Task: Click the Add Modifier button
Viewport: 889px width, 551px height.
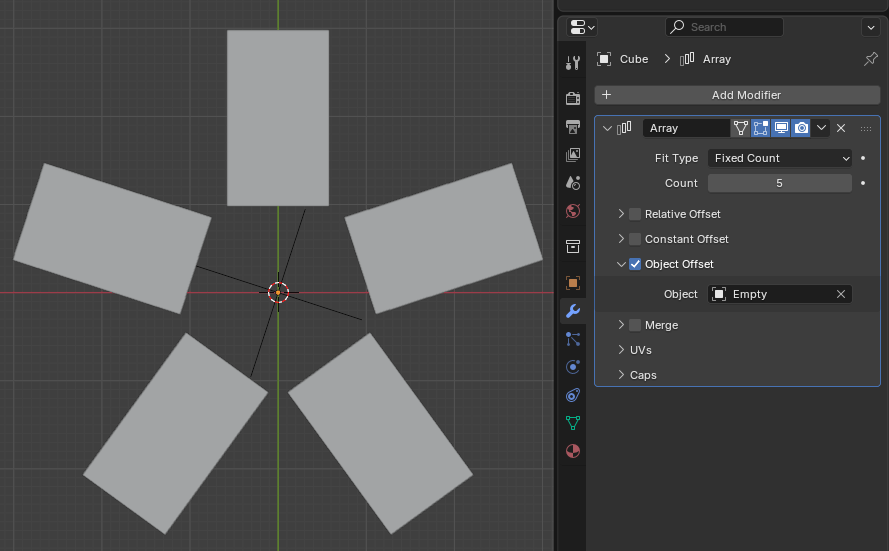Action: (737, 95)
